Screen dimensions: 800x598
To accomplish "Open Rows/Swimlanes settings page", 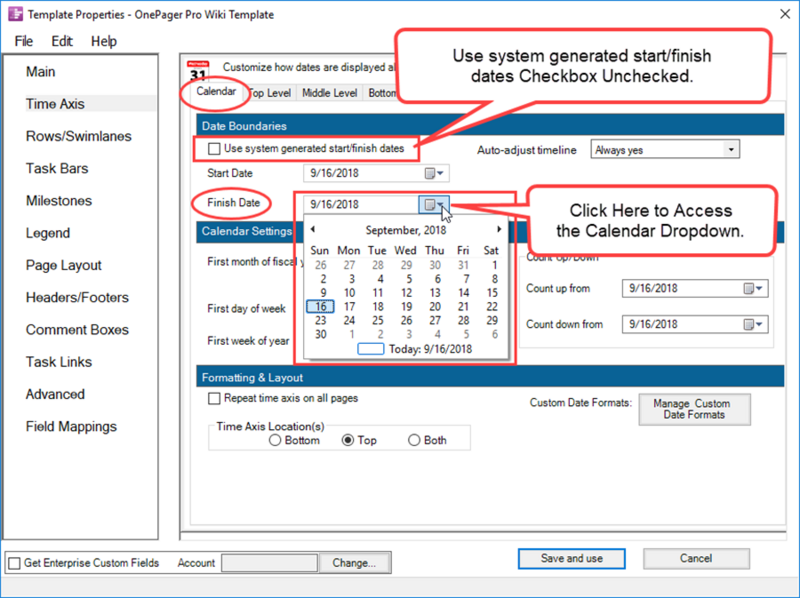I will (x=79, y=136).
